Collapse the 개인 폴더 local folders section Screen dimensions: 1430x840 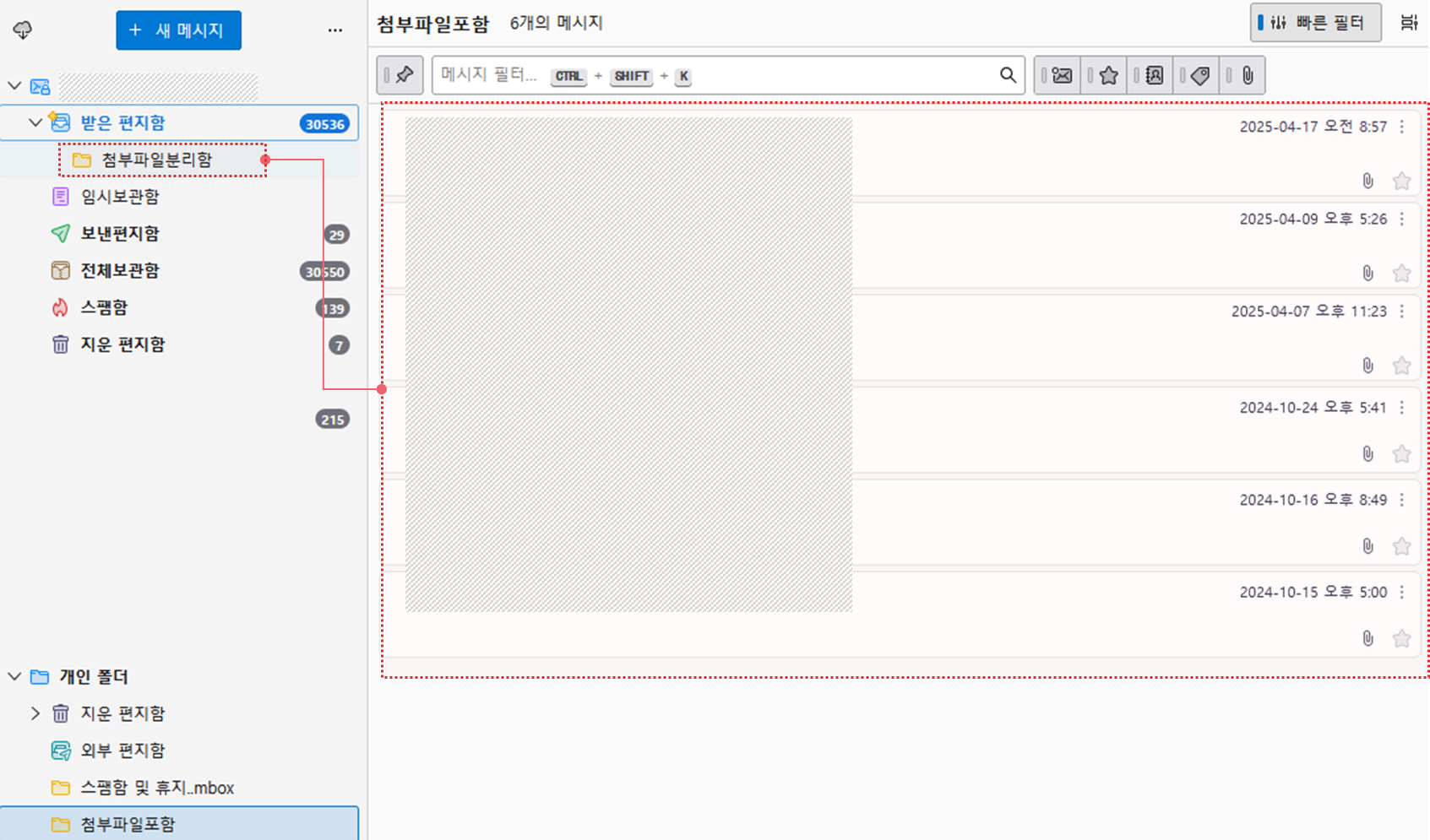pyautogui.click(x=14, y=676)
